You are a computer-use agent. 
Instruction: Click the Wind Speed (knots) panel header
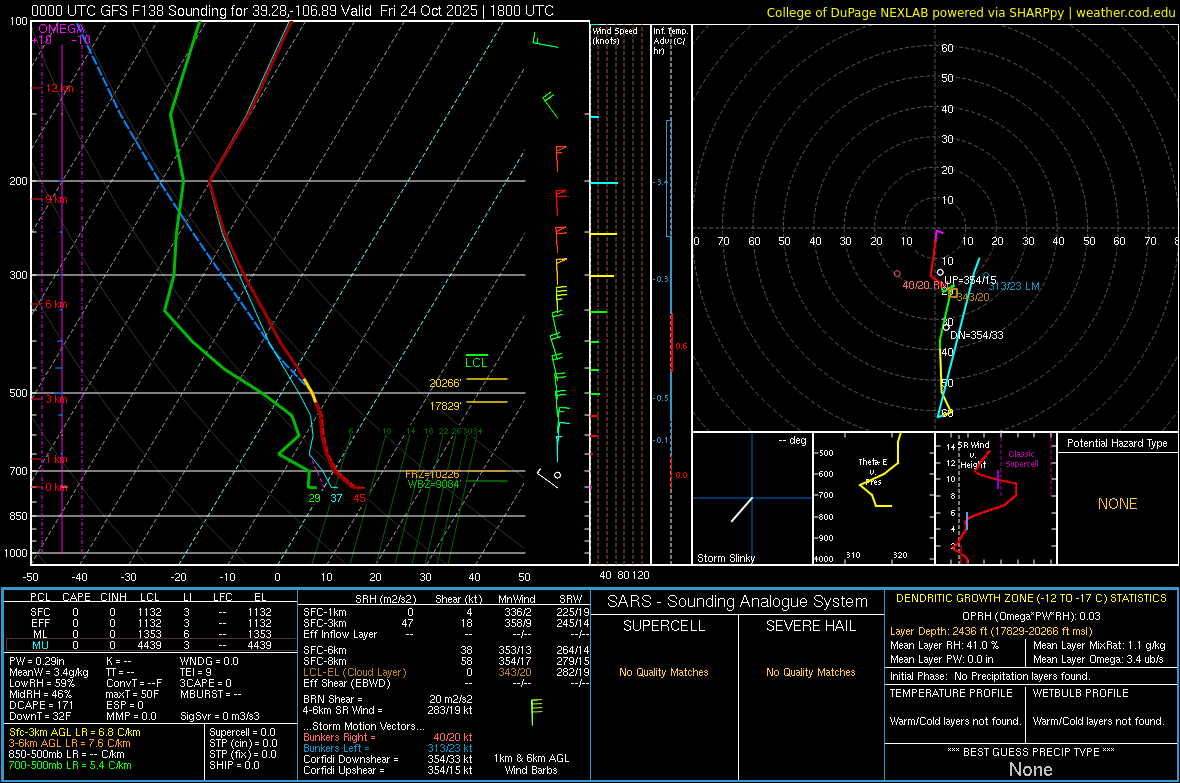pyautogui.click(x=615, y=35)
